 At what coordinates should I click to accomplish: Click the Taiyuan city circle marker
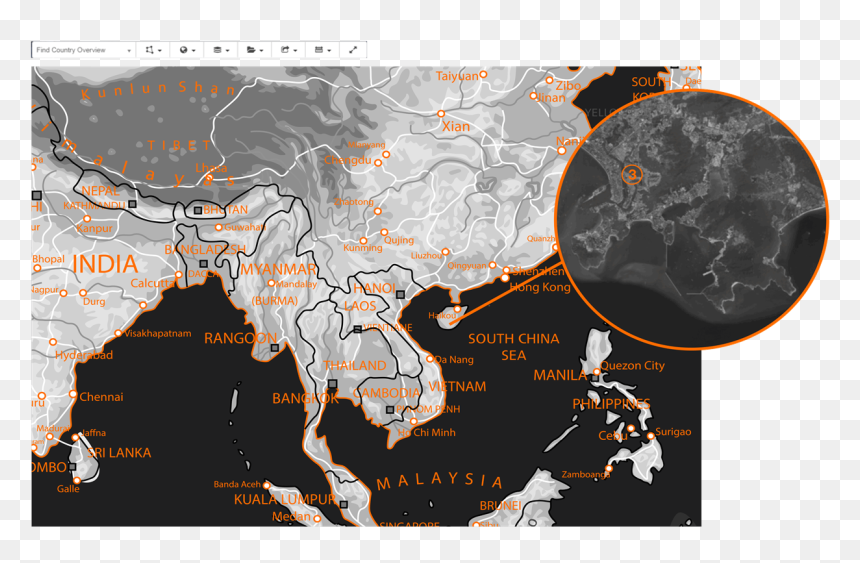point(483,74)
